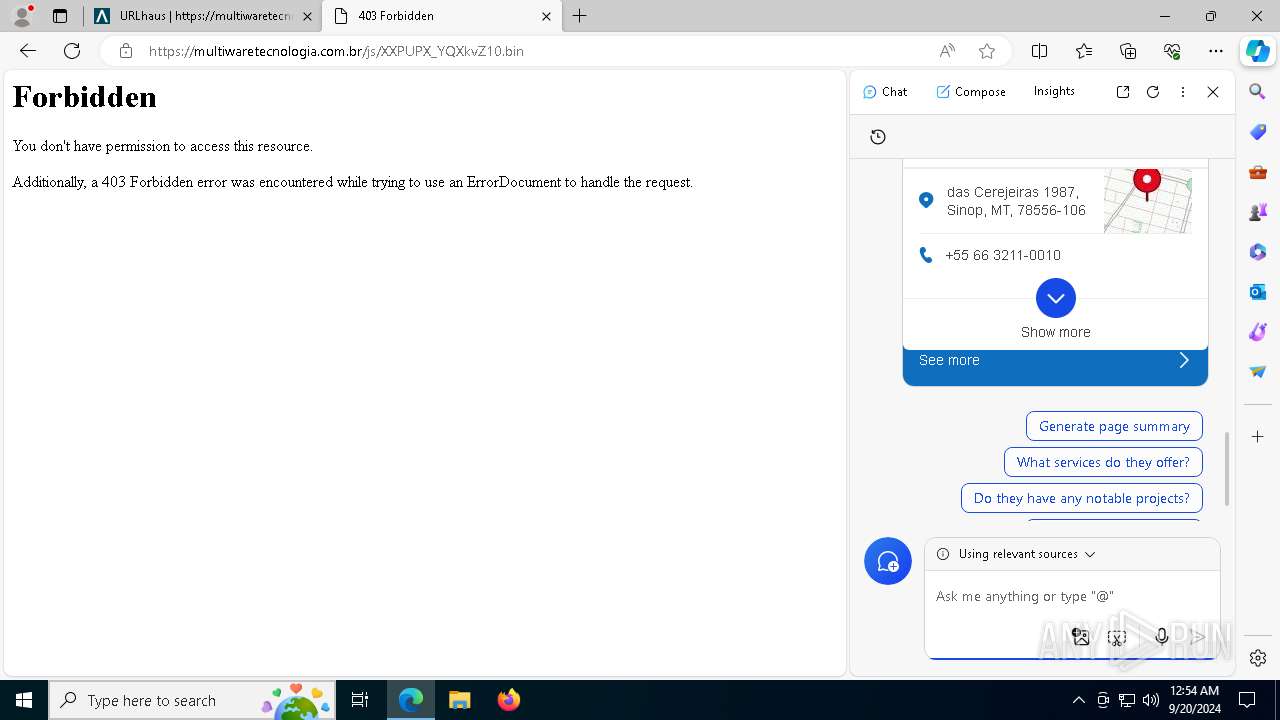The height and width of the screenshot is (720, 1280).
Task: Click the See more banner
Action: point(1055,361)
